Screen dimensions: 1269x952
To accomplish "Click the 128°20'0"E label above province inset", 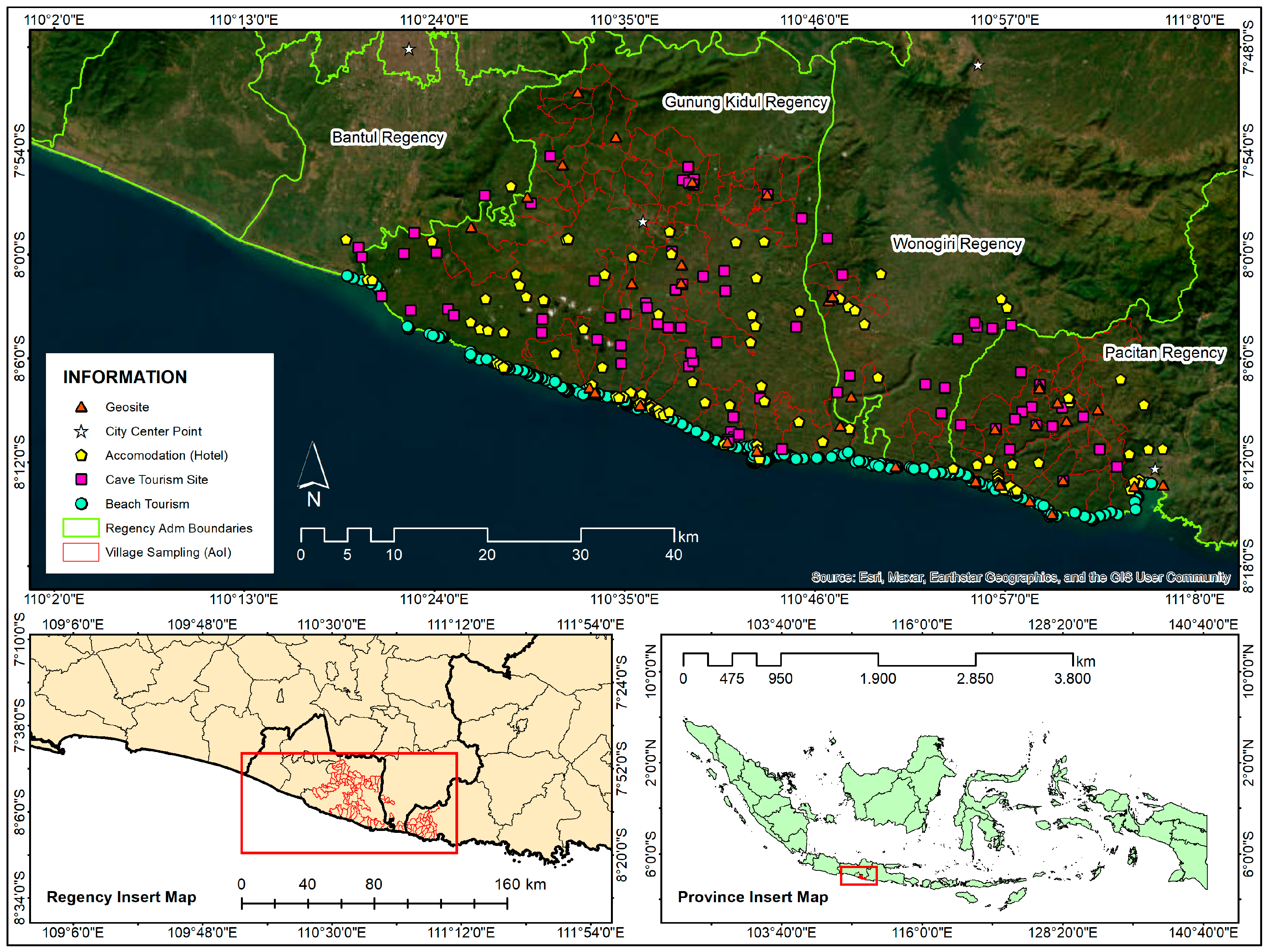I will tap(1062, 624).
